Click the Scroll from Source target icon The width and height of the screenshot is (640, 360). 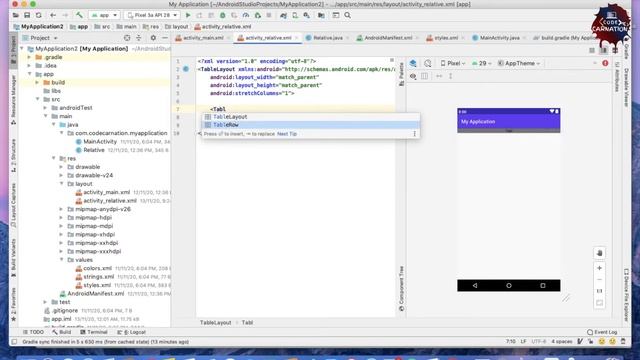click(x=127, y=38)
